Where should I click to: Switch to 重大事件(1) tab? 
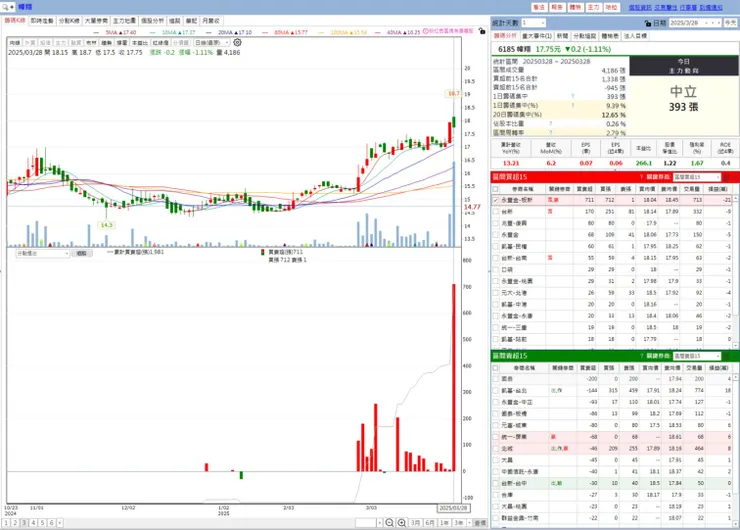click(x=537, y=36)
